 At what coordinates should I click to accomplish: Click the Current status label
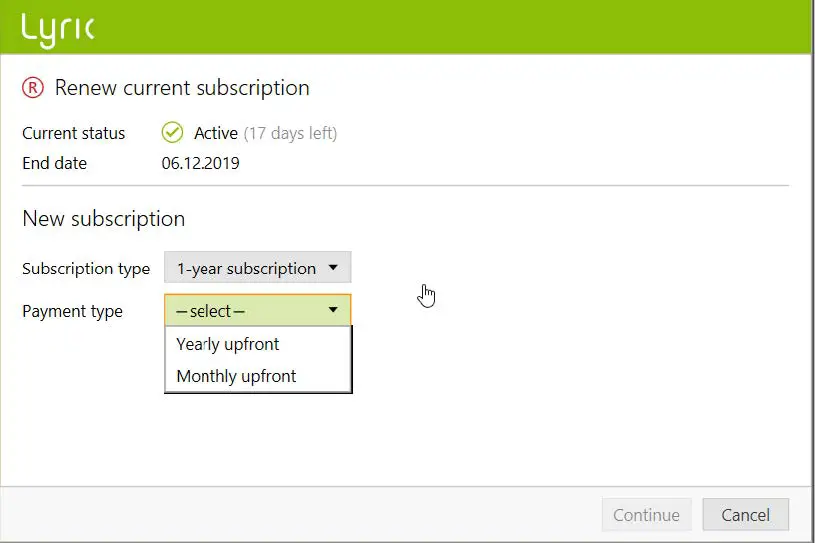74,133
